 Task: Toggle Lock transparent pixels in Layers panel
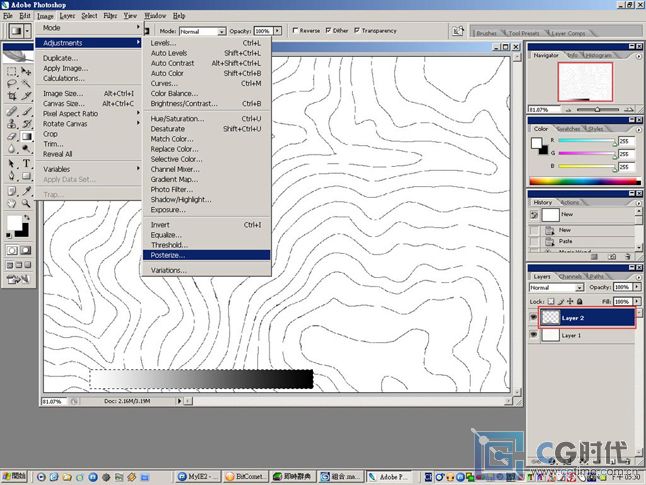[550, 302]
